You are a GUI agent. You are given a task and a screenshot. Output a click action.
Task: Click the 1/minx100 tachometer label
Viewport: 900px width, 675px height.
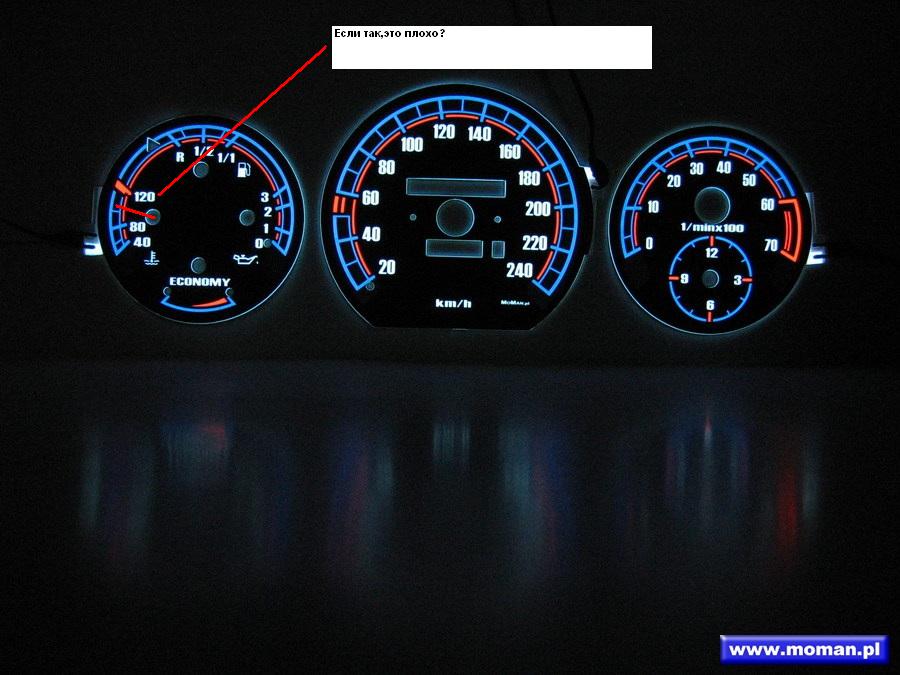[712, 228]
